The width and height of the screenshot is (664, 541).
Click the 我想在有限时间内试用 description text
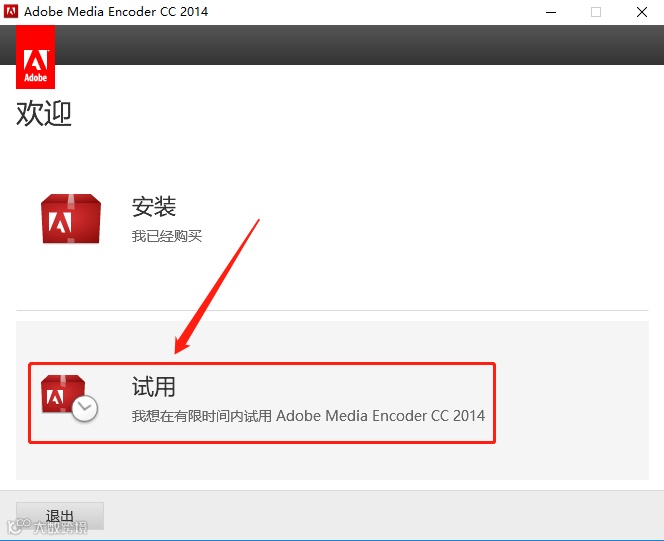point(308,416)
